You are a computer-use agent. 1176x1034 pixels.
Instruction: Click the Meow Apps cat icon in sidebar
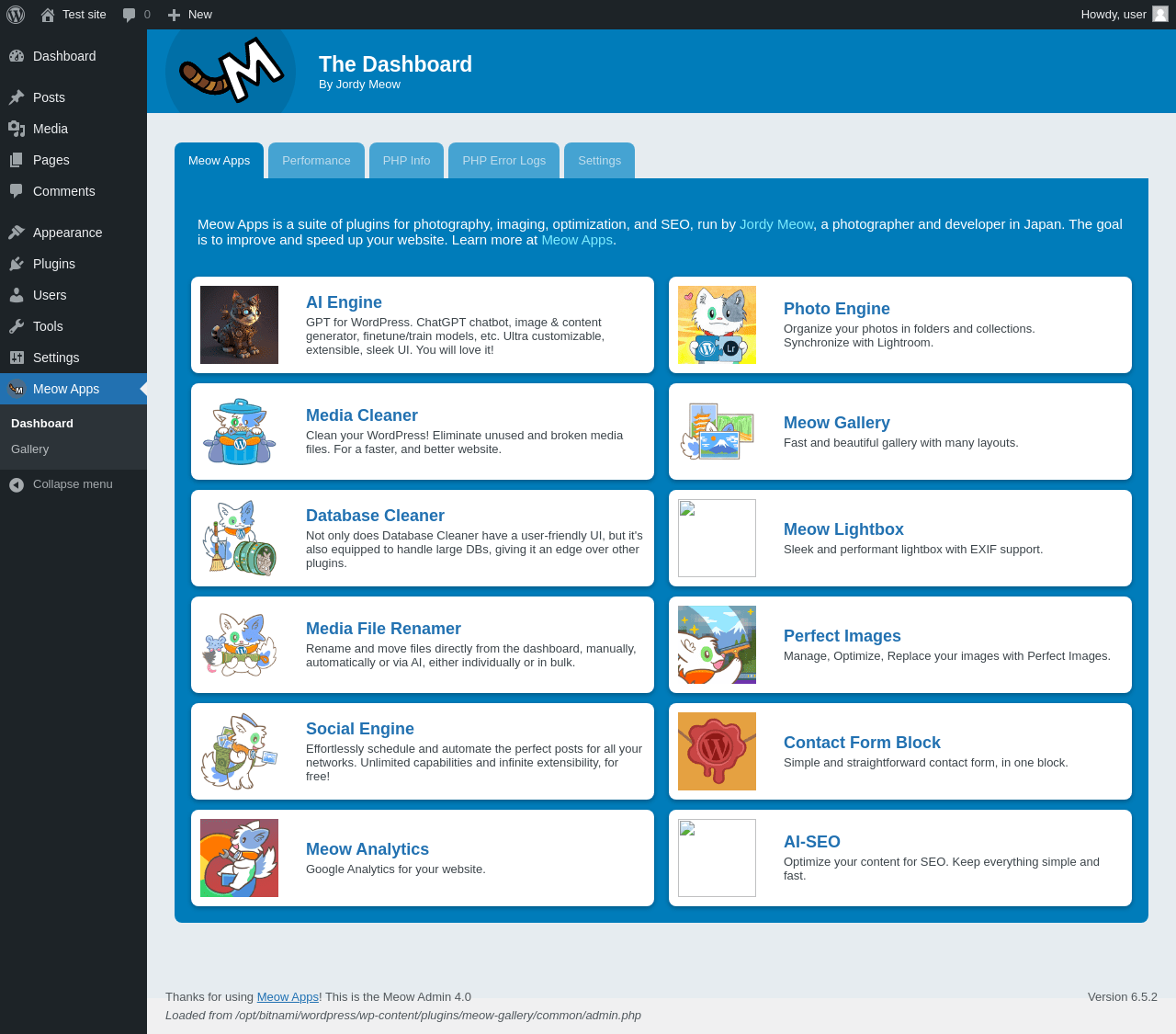[17, 389]
